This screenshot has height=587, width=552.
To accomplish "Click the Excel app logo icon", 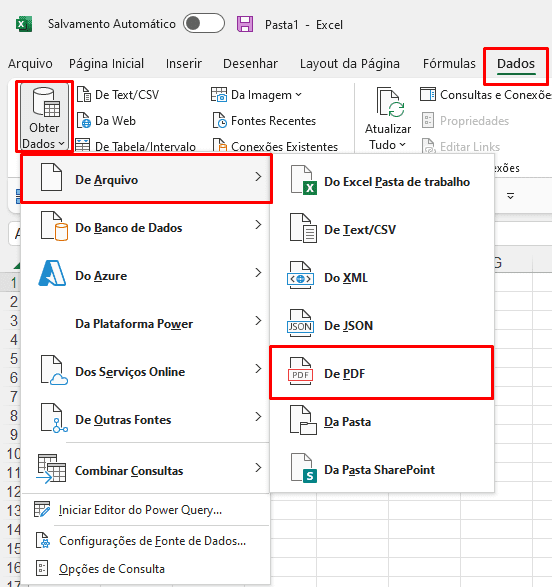I will tap(24, 24).
